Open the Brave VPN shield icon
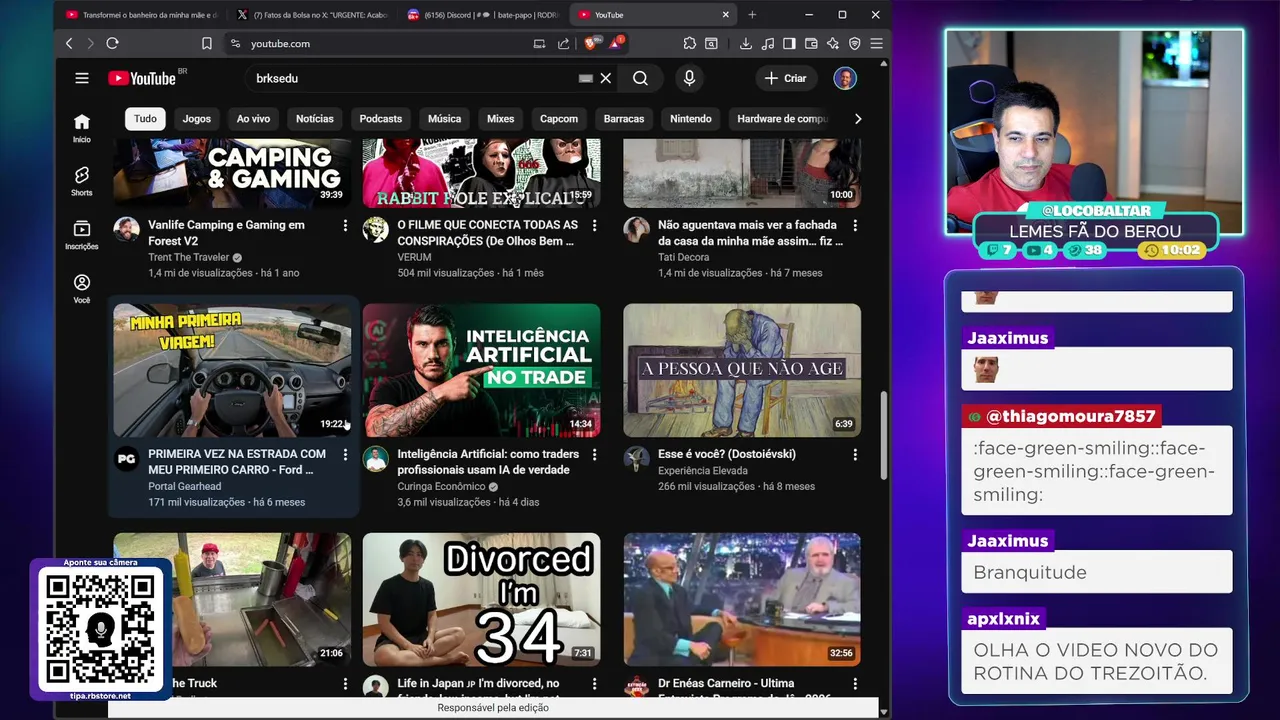Image resolution: width=1280 pixels, height=720 pixels. point(854,44)
